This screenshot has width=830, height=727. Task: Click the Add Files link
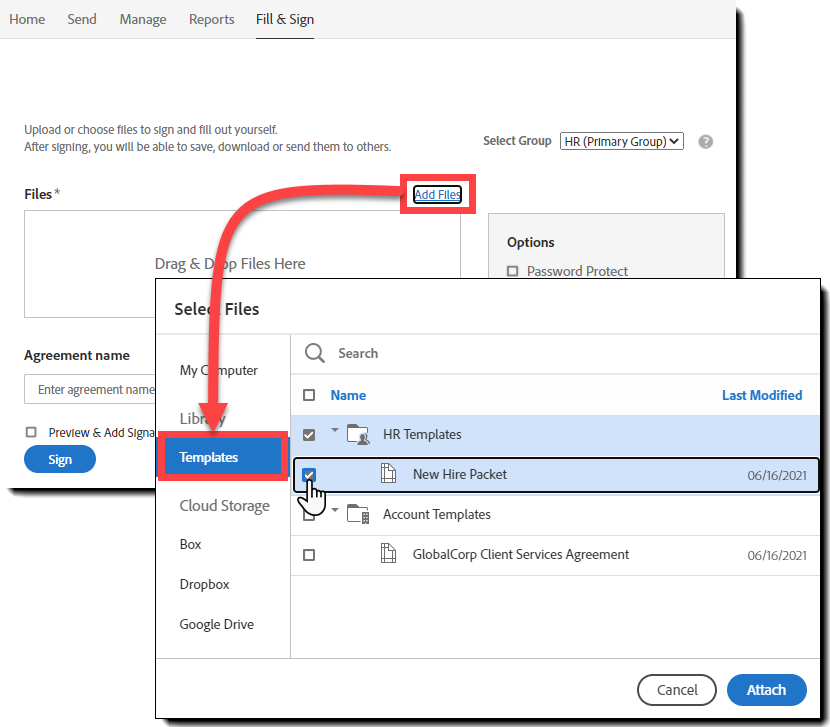click(437, 194)
